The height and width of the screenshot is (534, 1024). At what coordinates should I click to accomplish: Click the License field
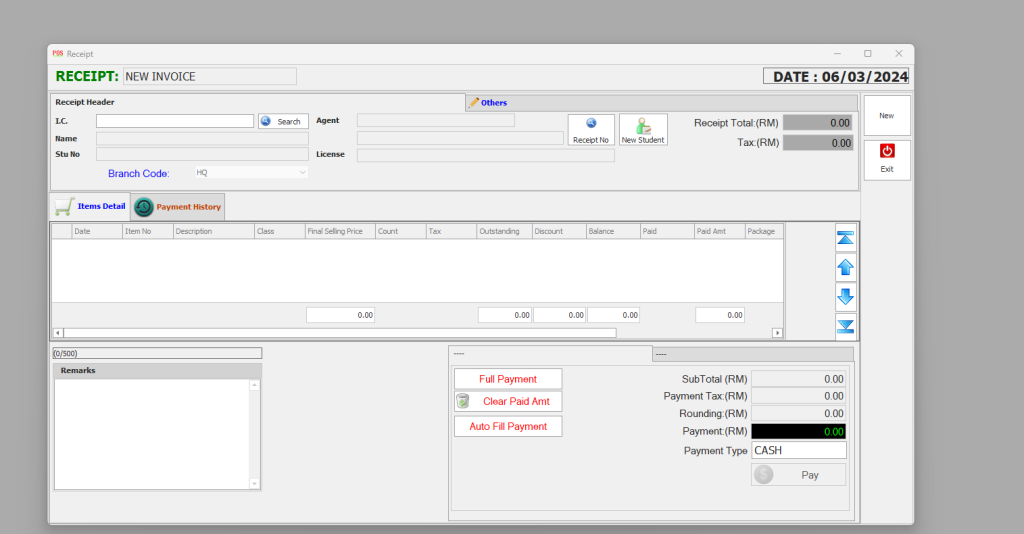(486, 155)
